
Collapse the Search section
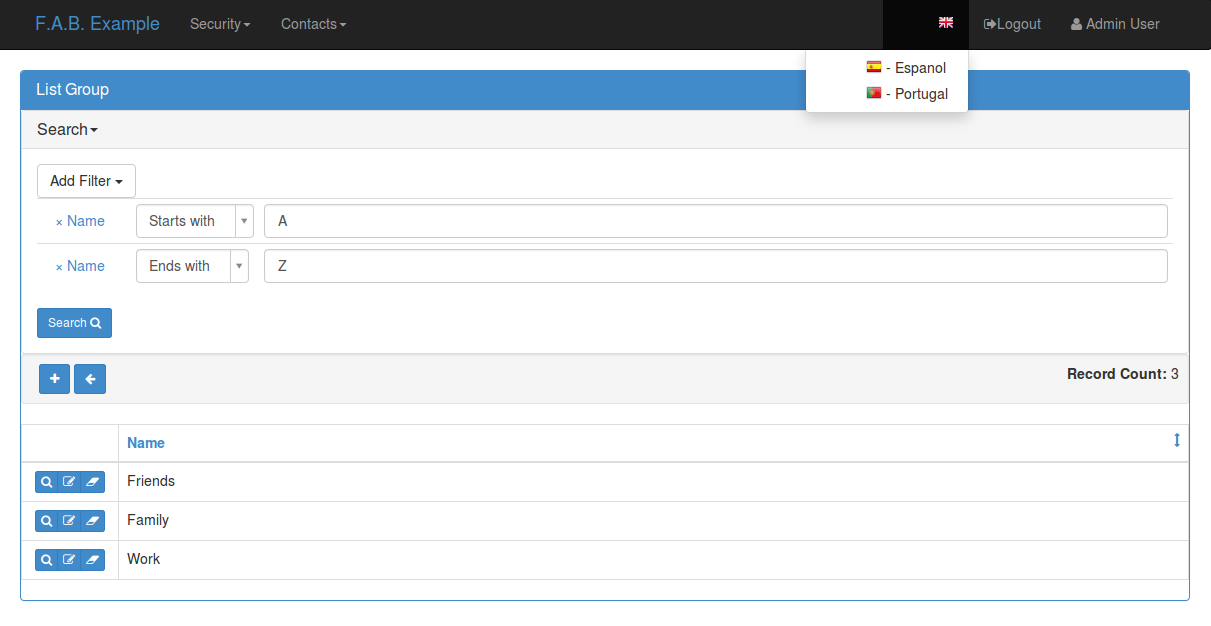click(x=66, y=129)
